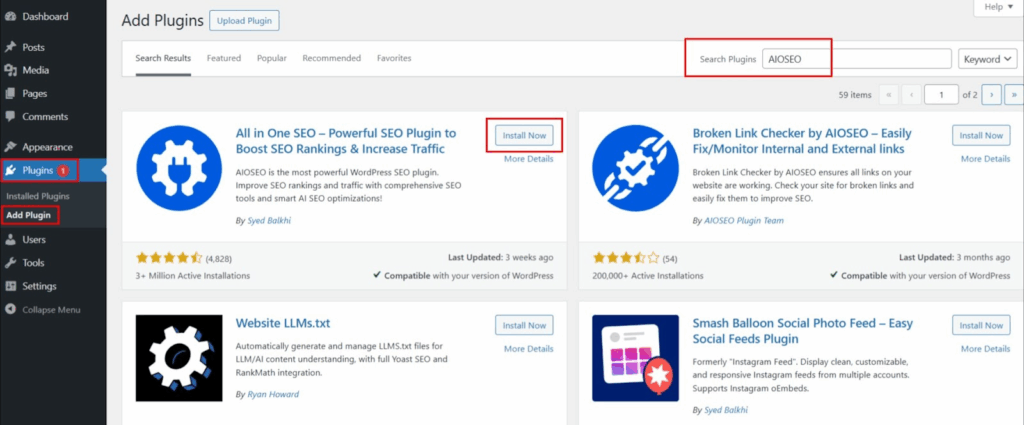This screenshot has width=1024, height=425.
Task: Click the Comments bubble icon
Action: 10,117
